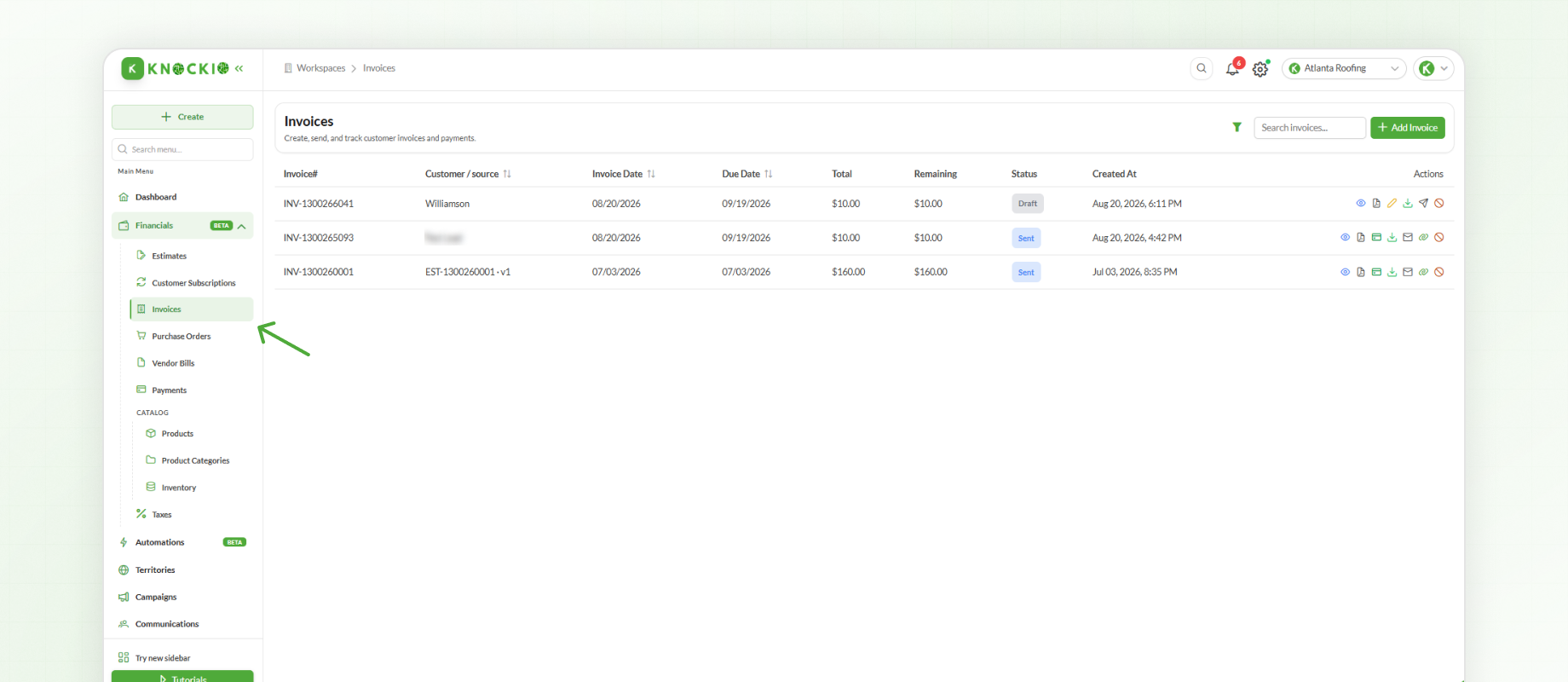This screenshot has width=1568, height=682.
Task: Collapse the Financials menu section
Action: point(242,226)
